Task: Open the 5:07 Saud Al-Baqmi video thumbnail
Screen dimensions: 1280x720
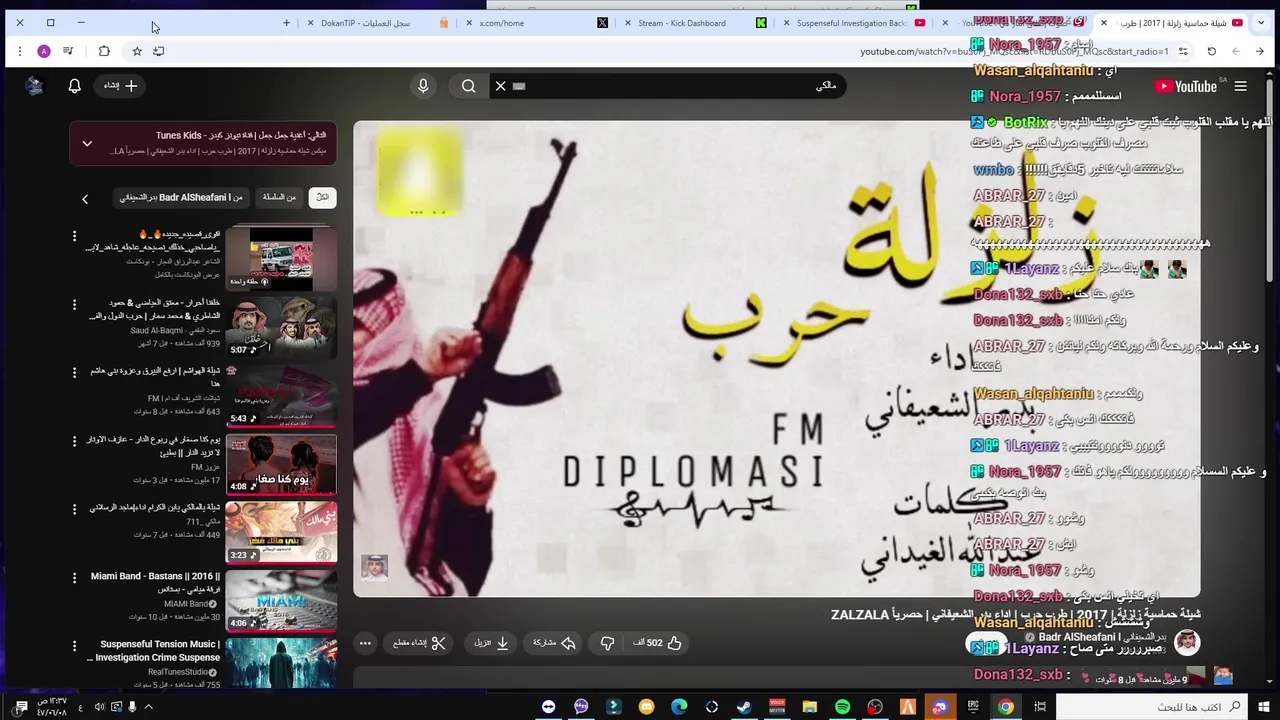Action: point(281,327)
